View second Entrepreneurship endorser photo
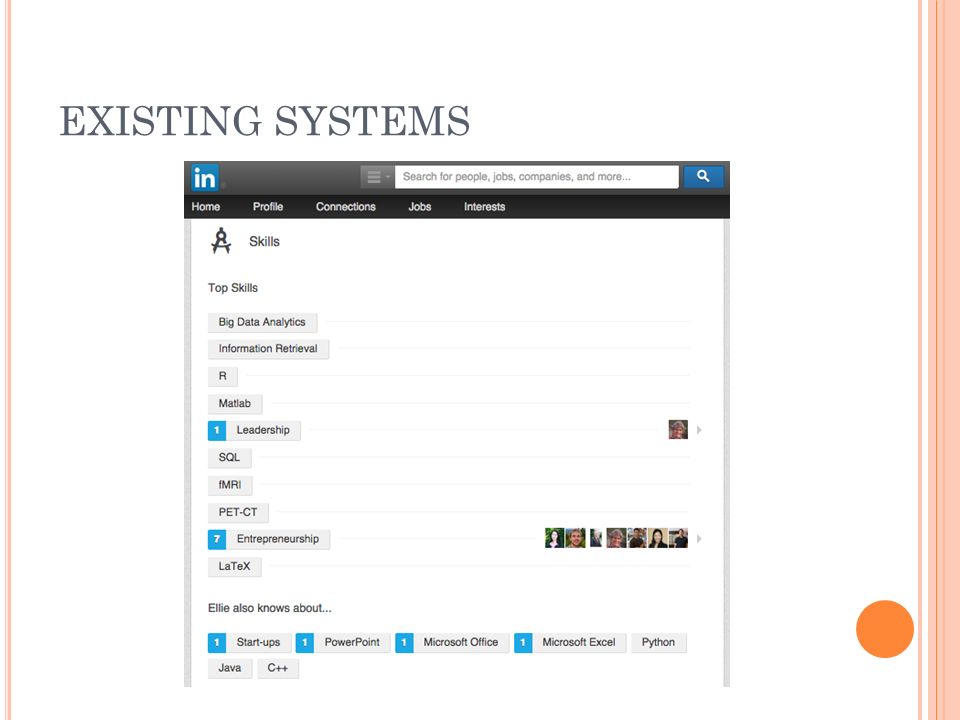 point(575,538)
